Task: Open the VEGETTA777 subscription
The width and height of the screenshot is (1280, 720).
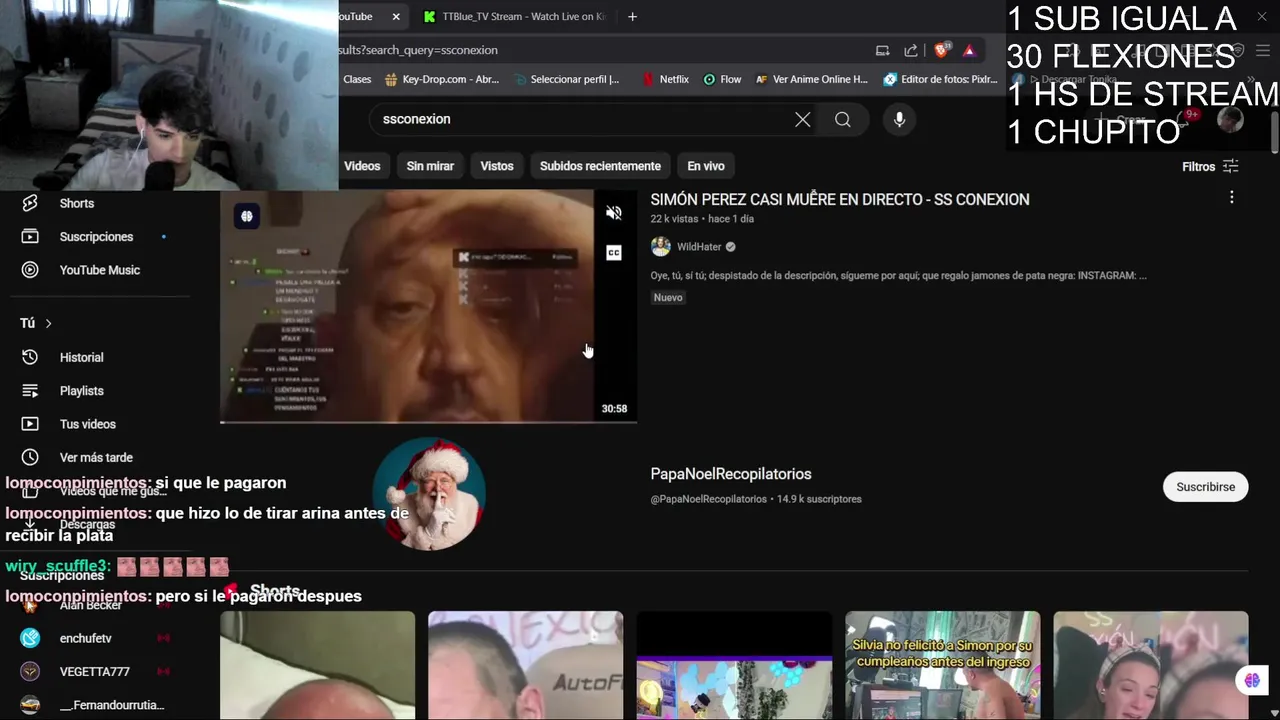Action: coord(95,671)
